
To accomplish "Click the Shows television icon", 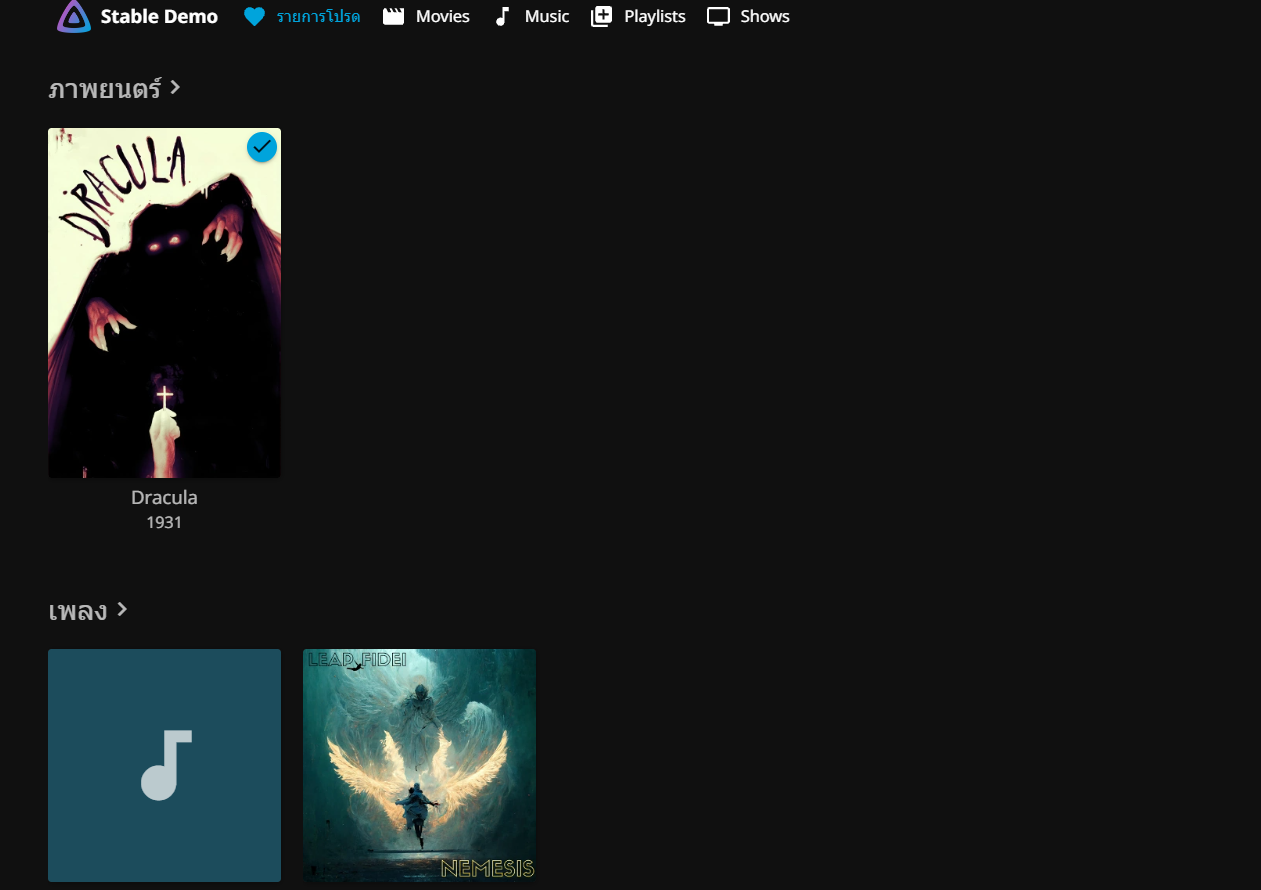I will pyautogui.click(x=718, y=17).
